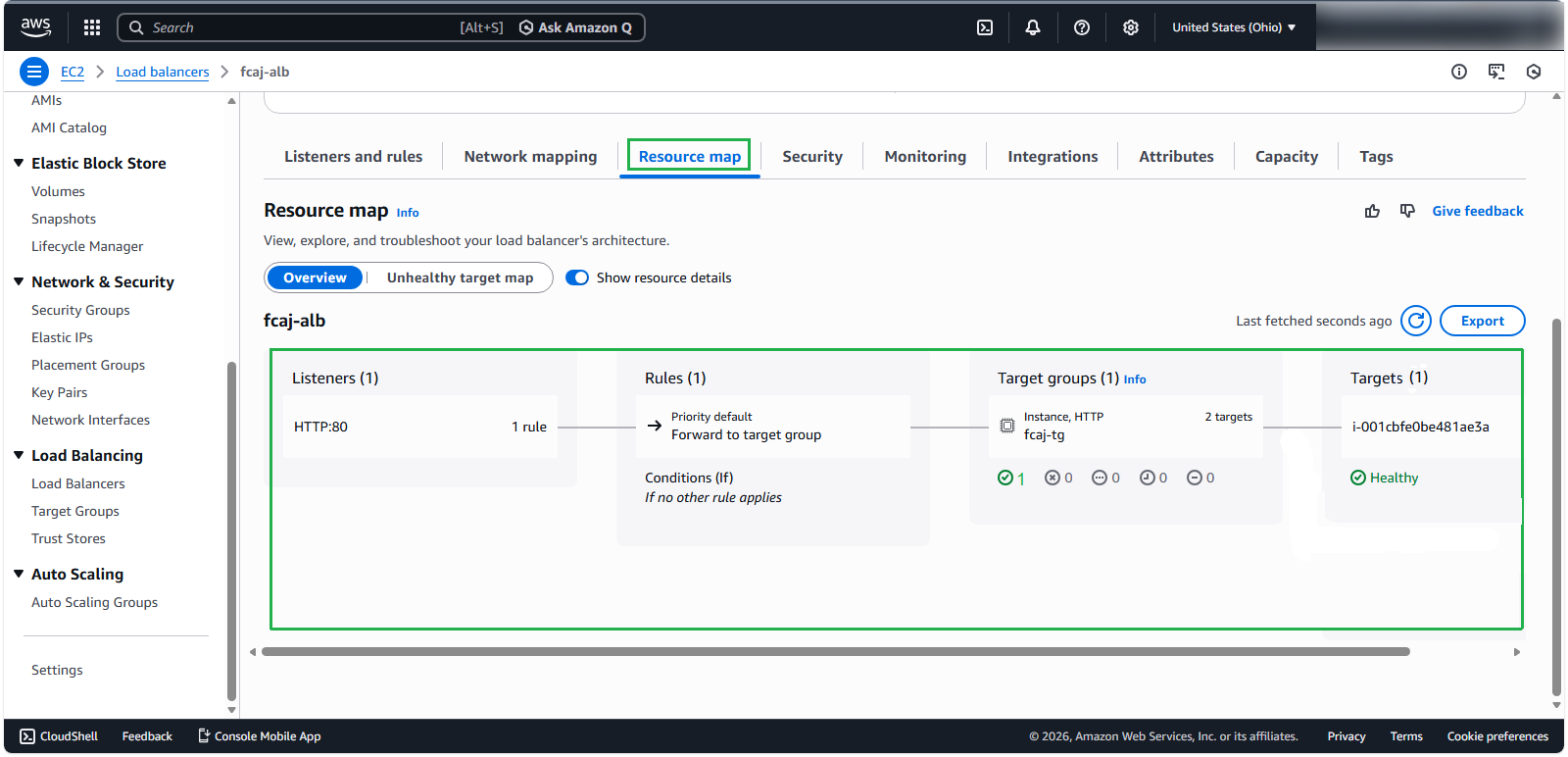Open the Capacity tab

point(1287,156)
